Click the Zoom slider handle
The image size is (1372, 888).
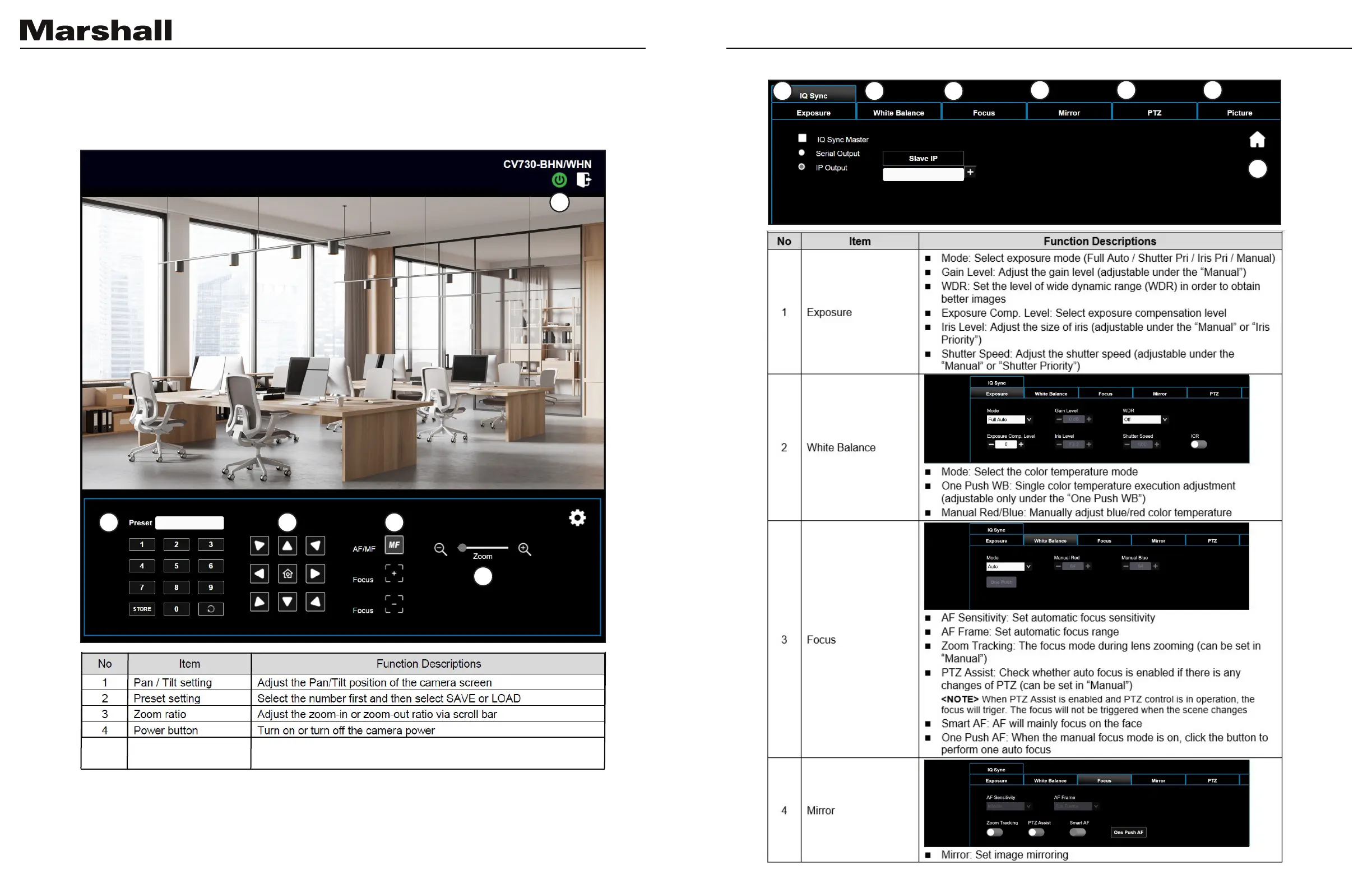tap(462, 548)
